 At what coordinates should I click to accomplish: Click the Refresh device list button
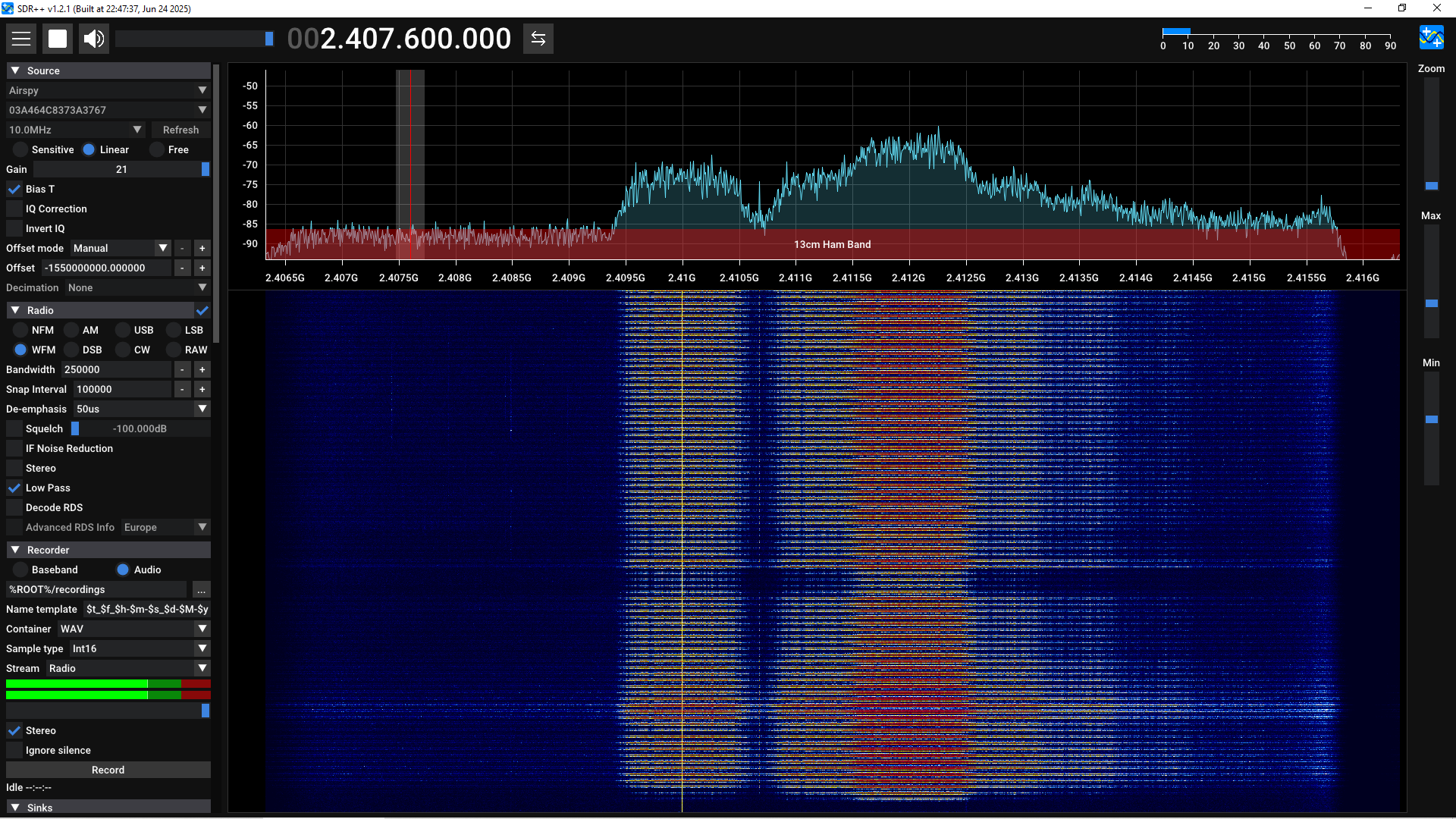180,130
